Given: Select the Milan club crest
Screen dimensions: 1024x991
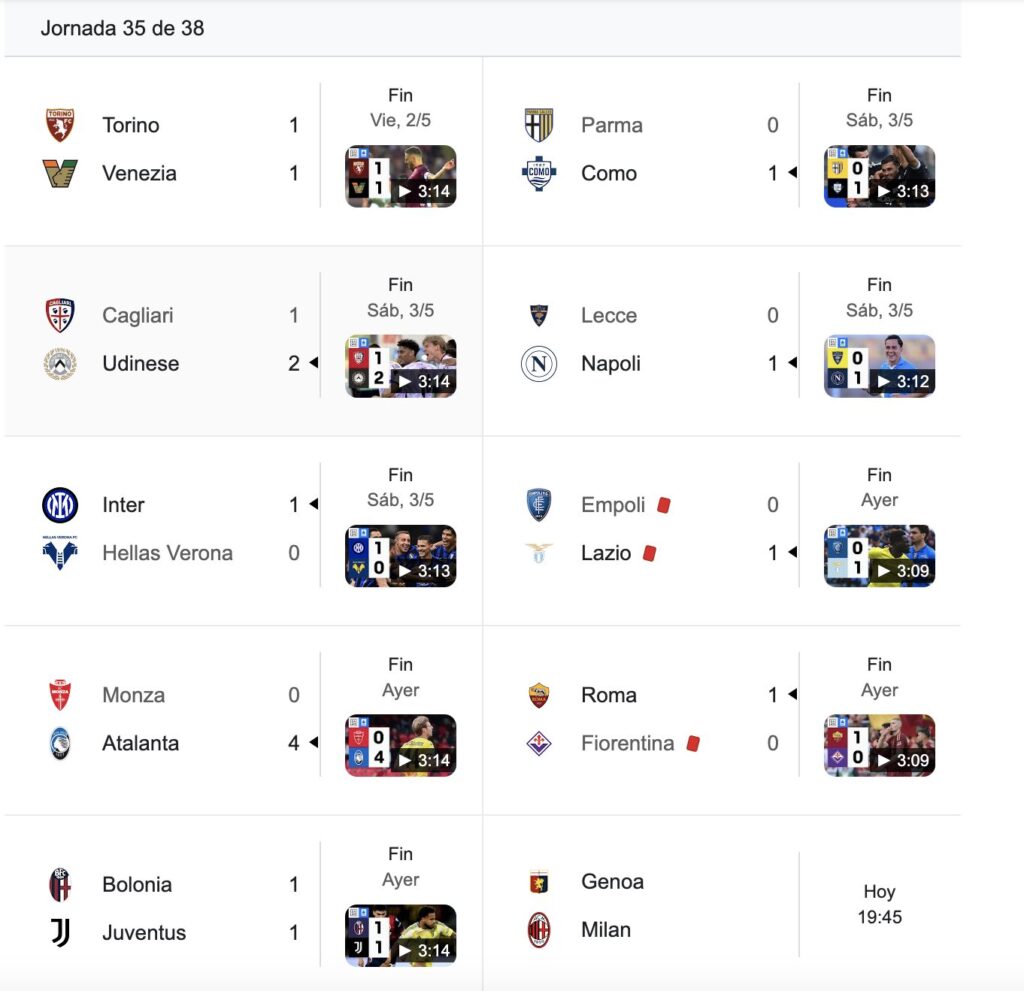Looking at the screenshot, I should point(539,930).
